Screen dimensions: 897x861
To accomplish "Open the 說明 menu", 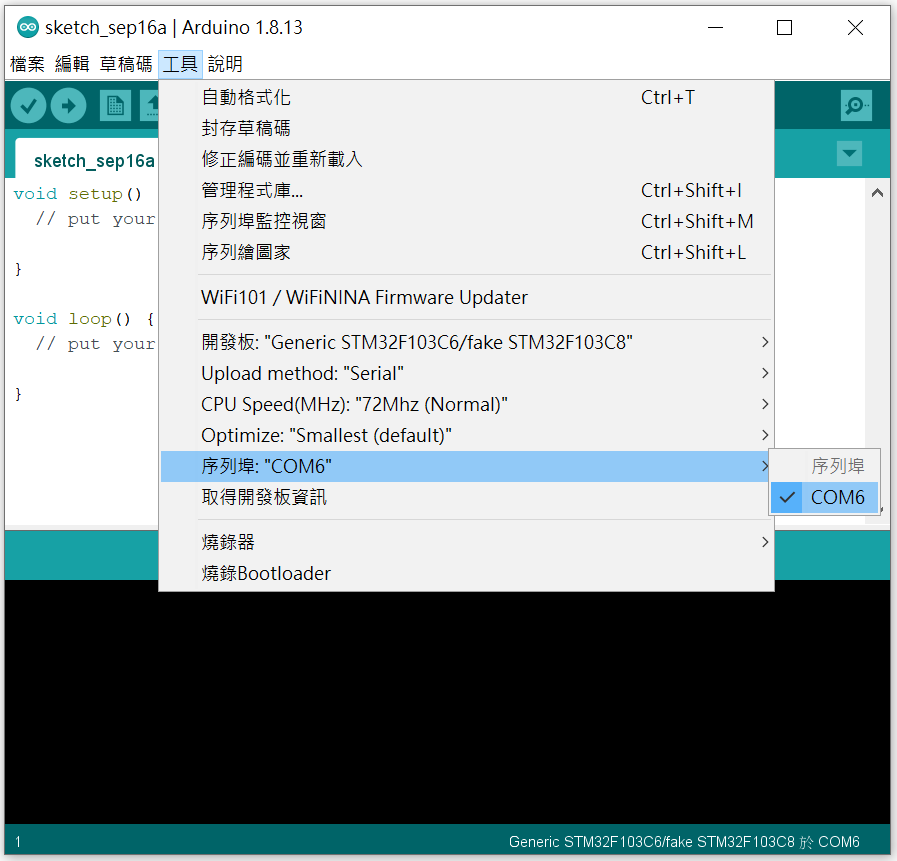I will point(225,64).
